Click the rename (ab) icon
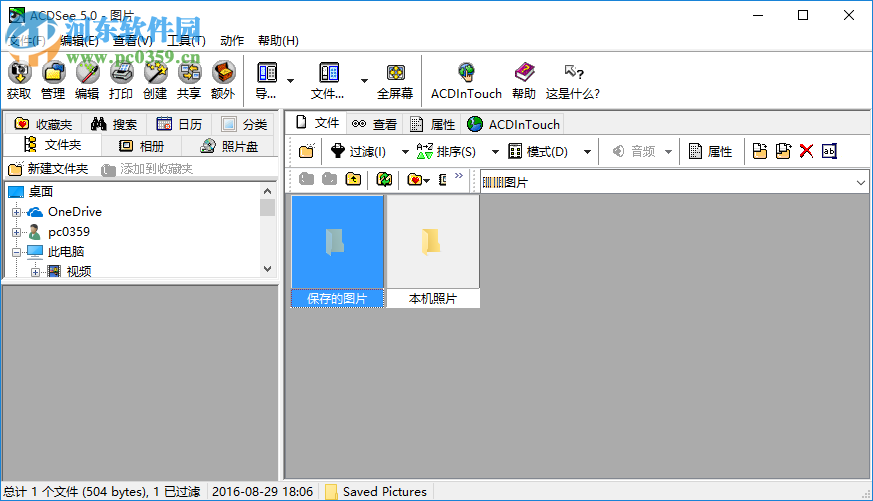The width and height of the screenshot is (873, 501). click(x=829, y=151)
